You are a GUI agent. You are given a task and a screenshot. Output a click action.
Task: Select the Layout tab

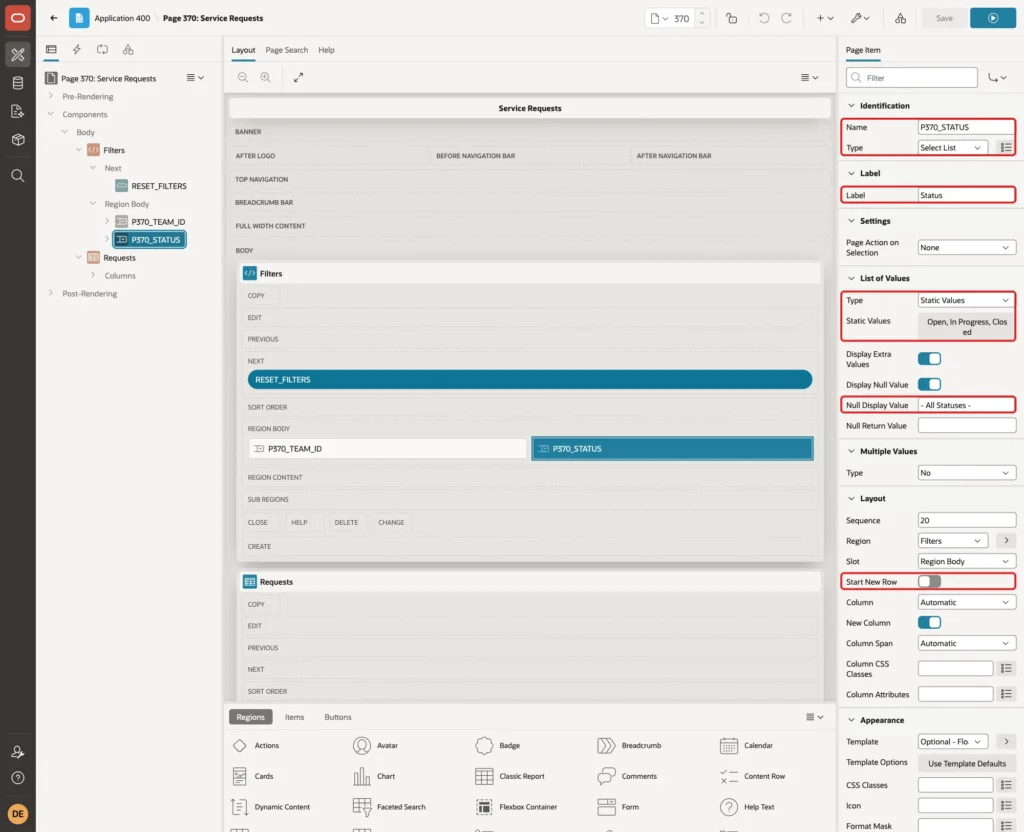point(243,50)
